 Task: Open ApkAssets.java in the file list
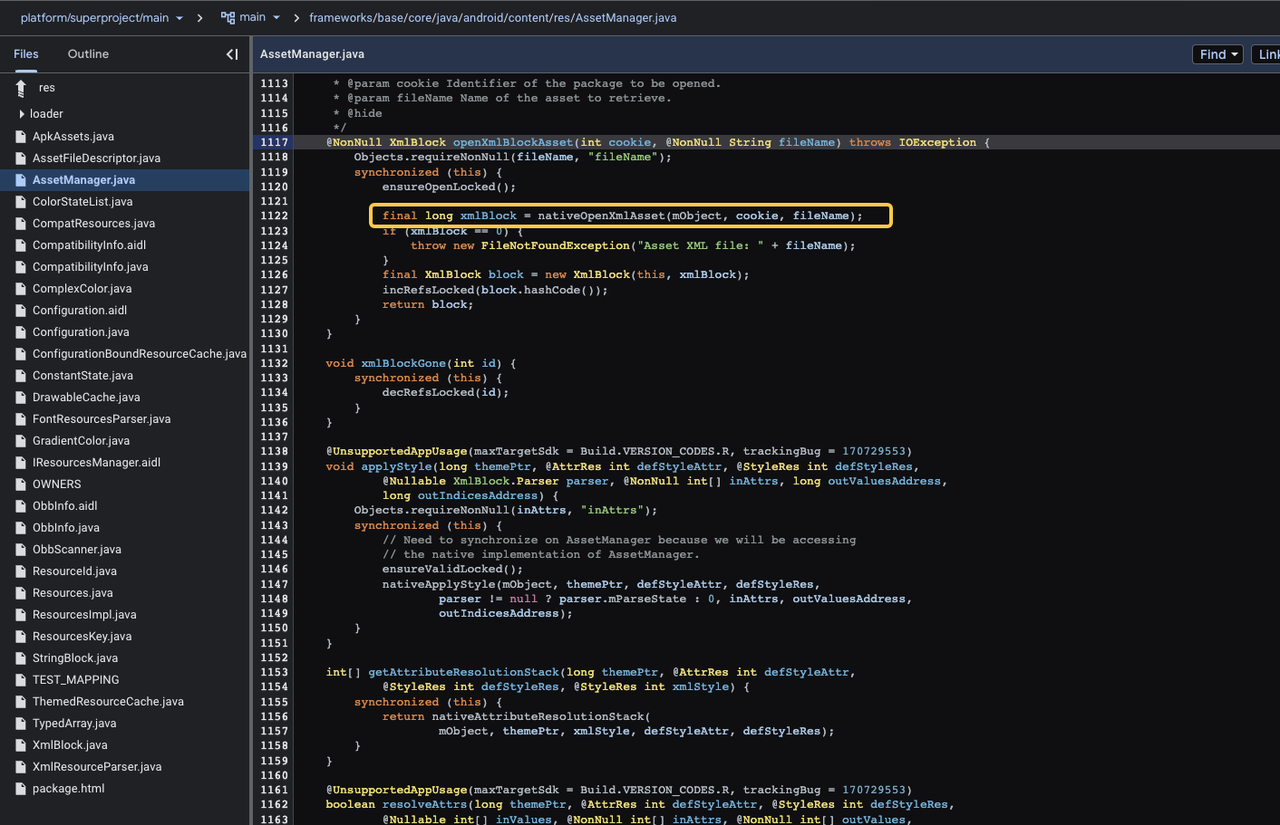click(73, 136)
